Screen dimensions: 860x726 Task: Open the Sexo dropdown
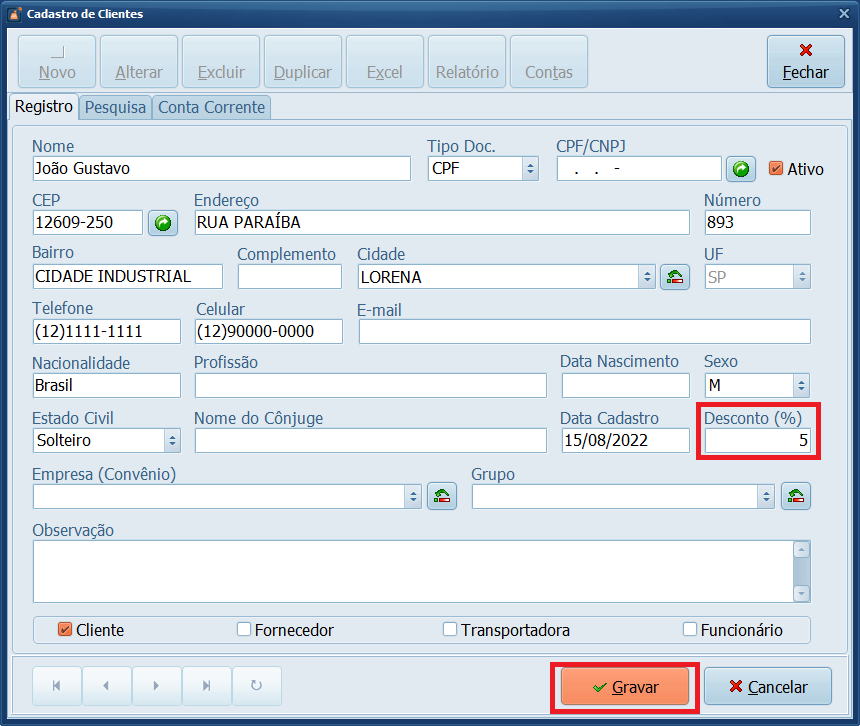[x=801, y=385]
